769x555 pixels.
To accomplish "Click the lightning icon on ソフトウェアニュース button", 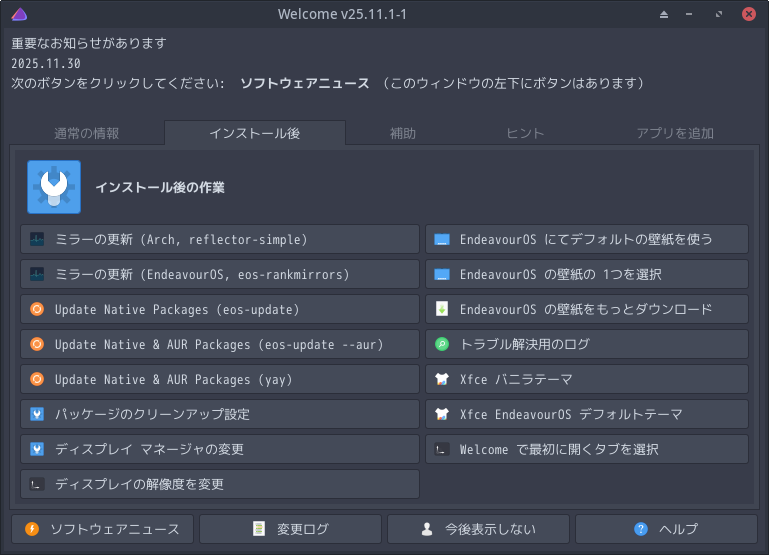I will 32,529.
